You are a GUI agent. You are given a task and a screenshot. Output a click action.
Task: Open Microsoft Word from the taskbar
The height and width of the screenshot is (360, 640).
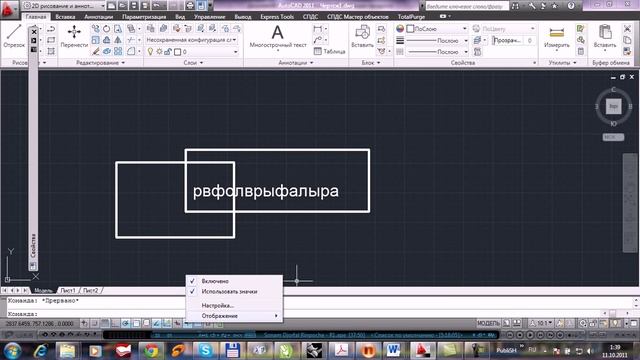pos(393,350)
